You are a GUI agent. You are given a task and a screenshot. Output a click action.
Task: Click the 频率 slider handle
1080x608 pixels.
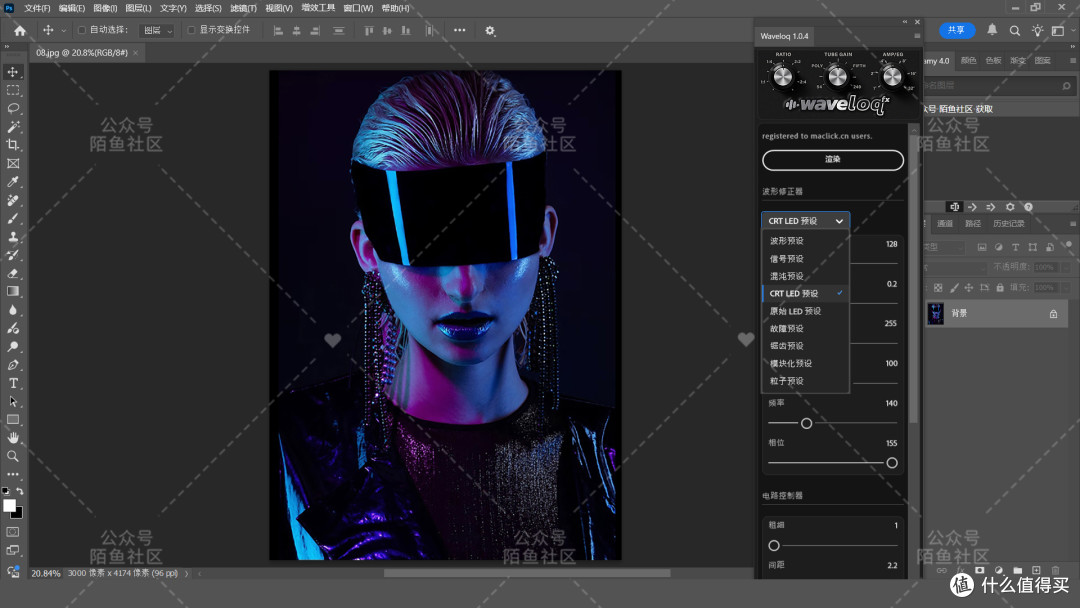pos(807,423)
